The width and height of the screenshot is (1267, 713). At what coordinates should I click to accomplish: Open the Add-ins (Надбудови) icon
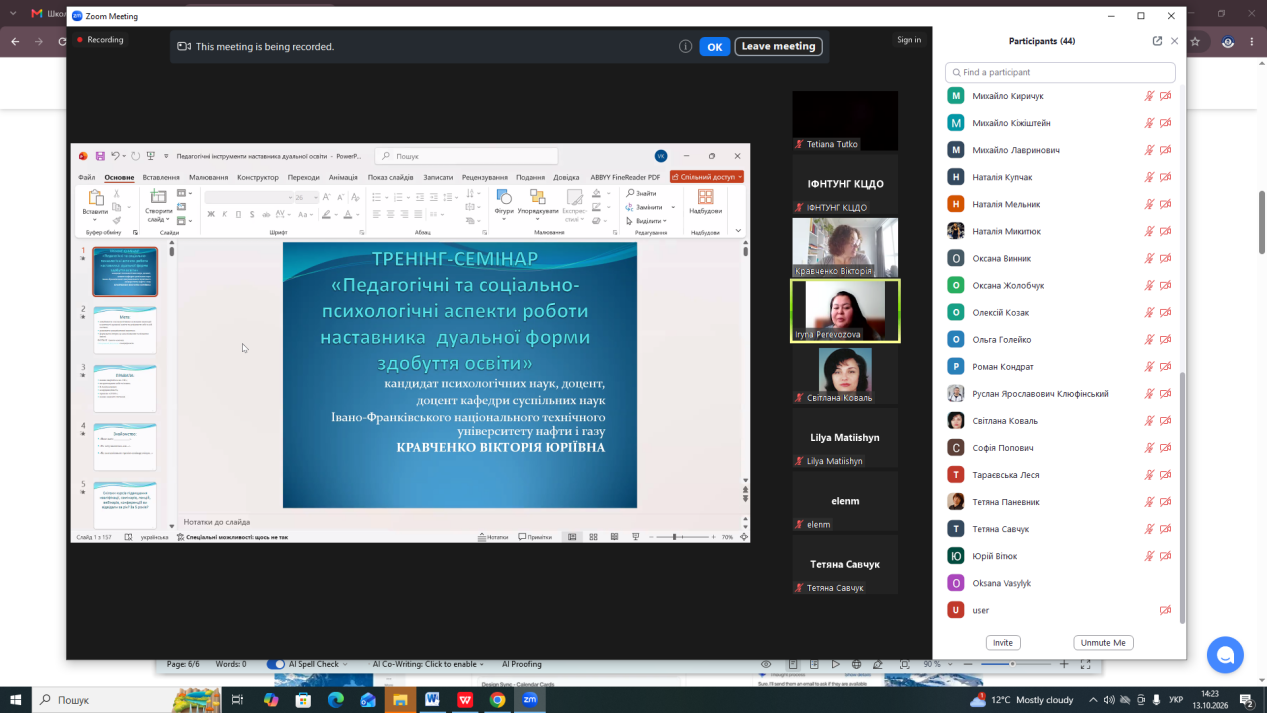click(705, 197)
